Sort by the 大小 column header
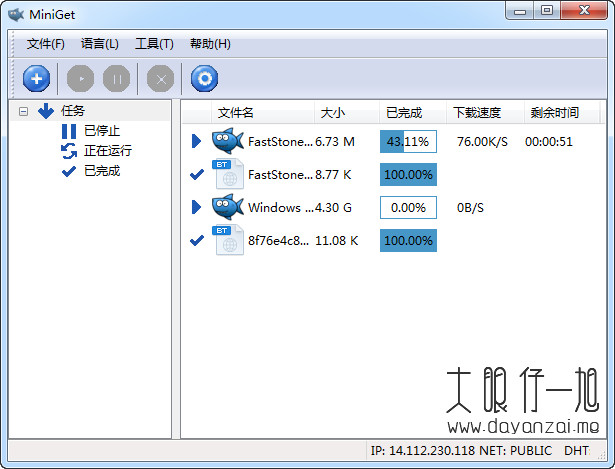Screen dimensions: 615x469 (347, 113)
